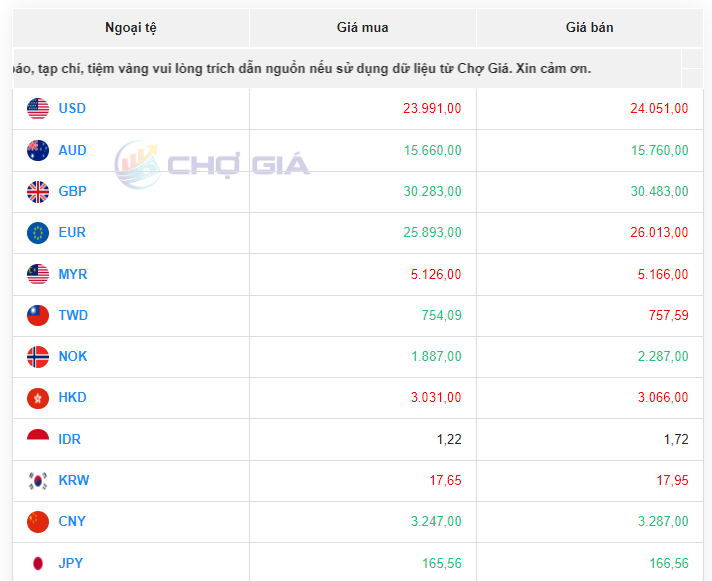
Task: Click the South Korean flag icon
Action: [x=38, y=481]
